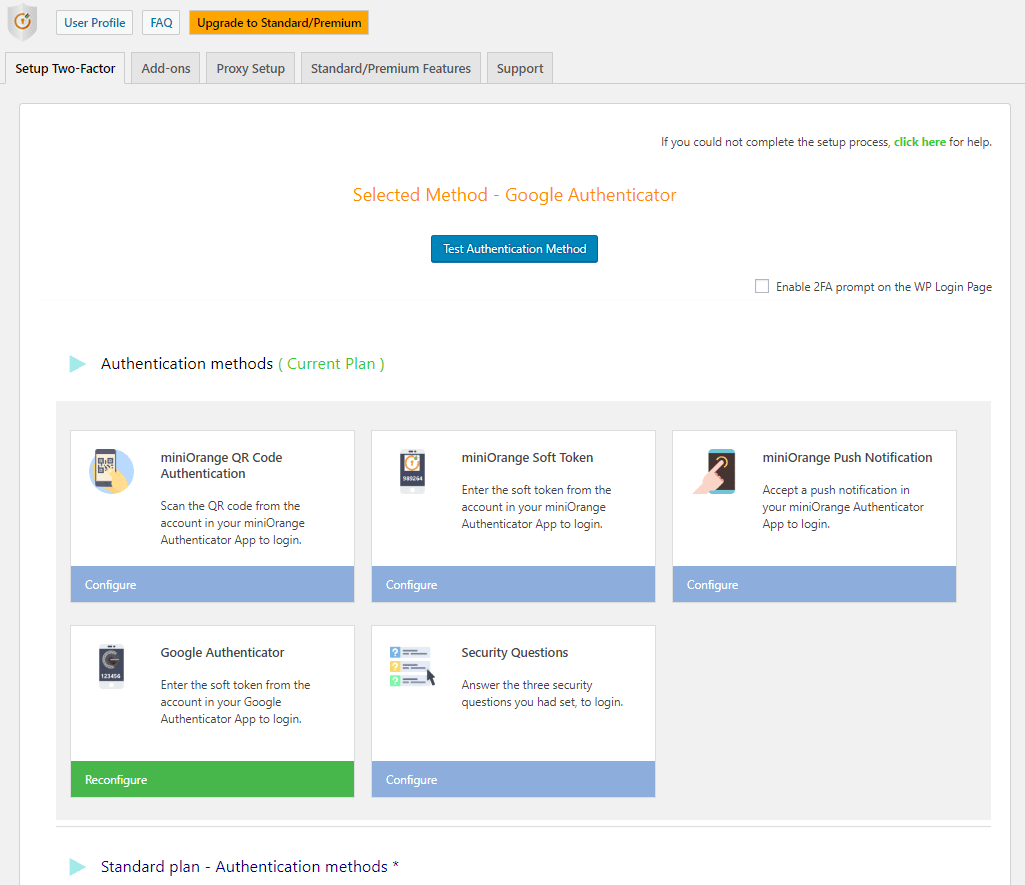Configure miniOrange Push Notification method

(x=815, y=584)
